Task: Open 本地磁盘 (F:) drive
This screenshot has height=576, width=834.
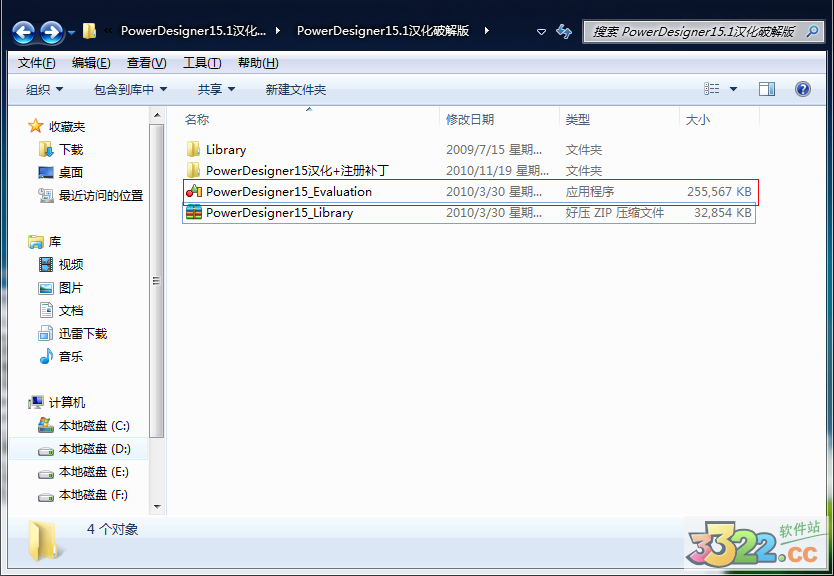Action: (93, 495)
